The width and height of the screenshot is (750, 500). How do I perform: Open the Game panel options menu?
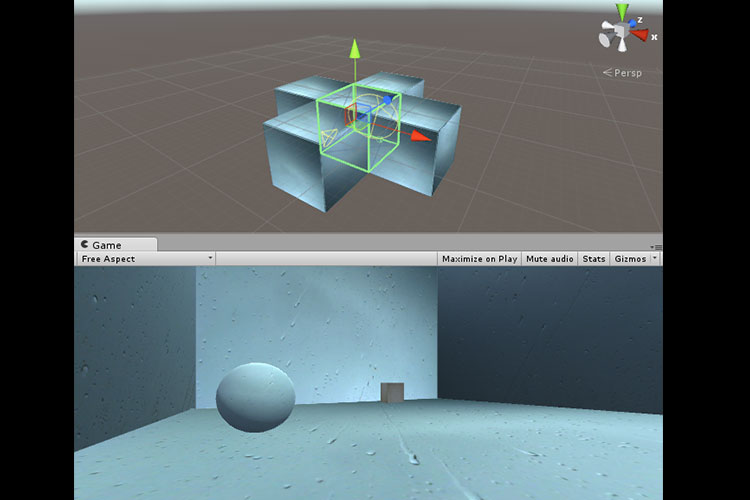coord(657,246)
